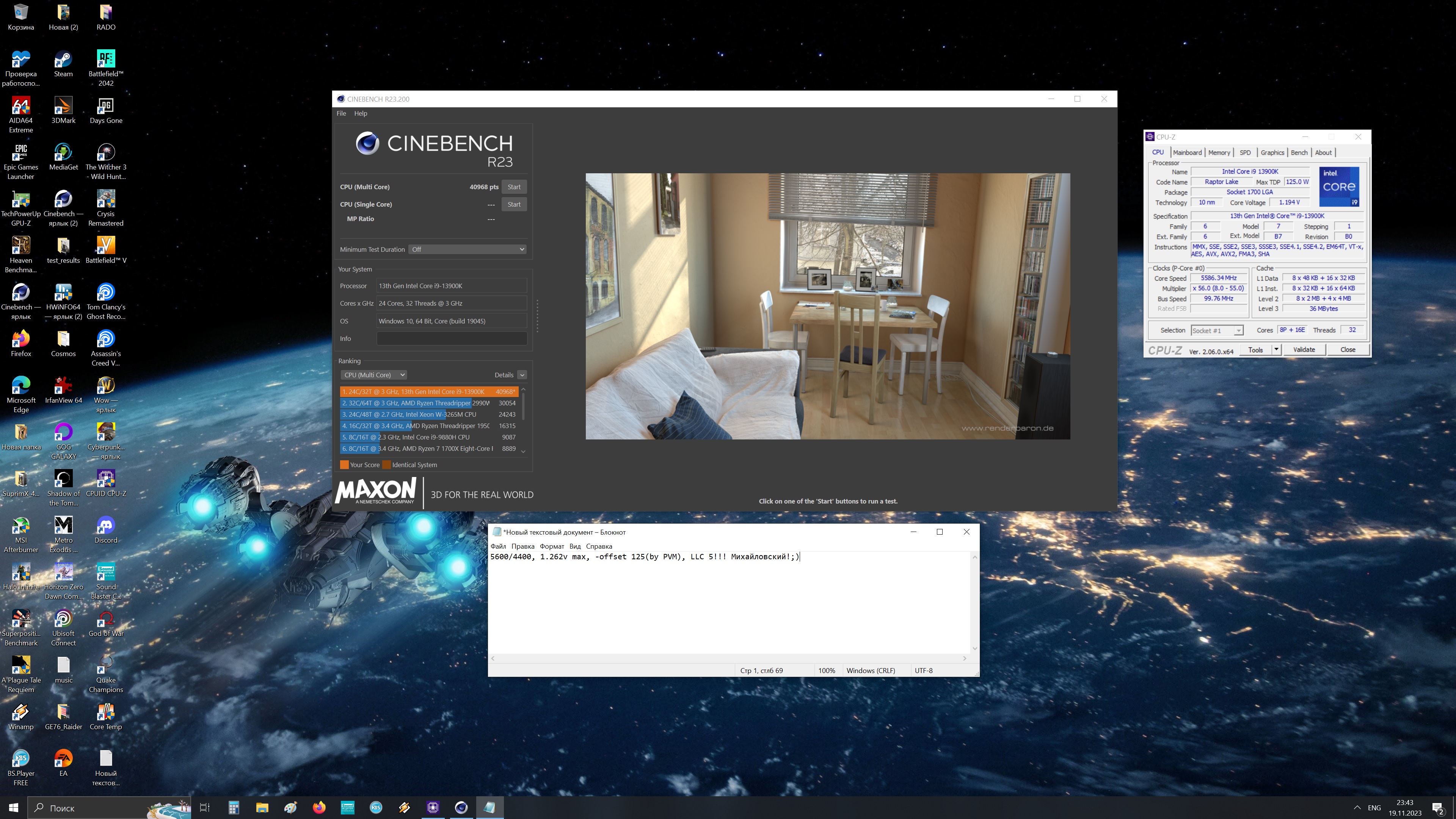Switch to the Memory tab in CPU-Z
1456x819 pixels.
click(x=1219, y=152)
